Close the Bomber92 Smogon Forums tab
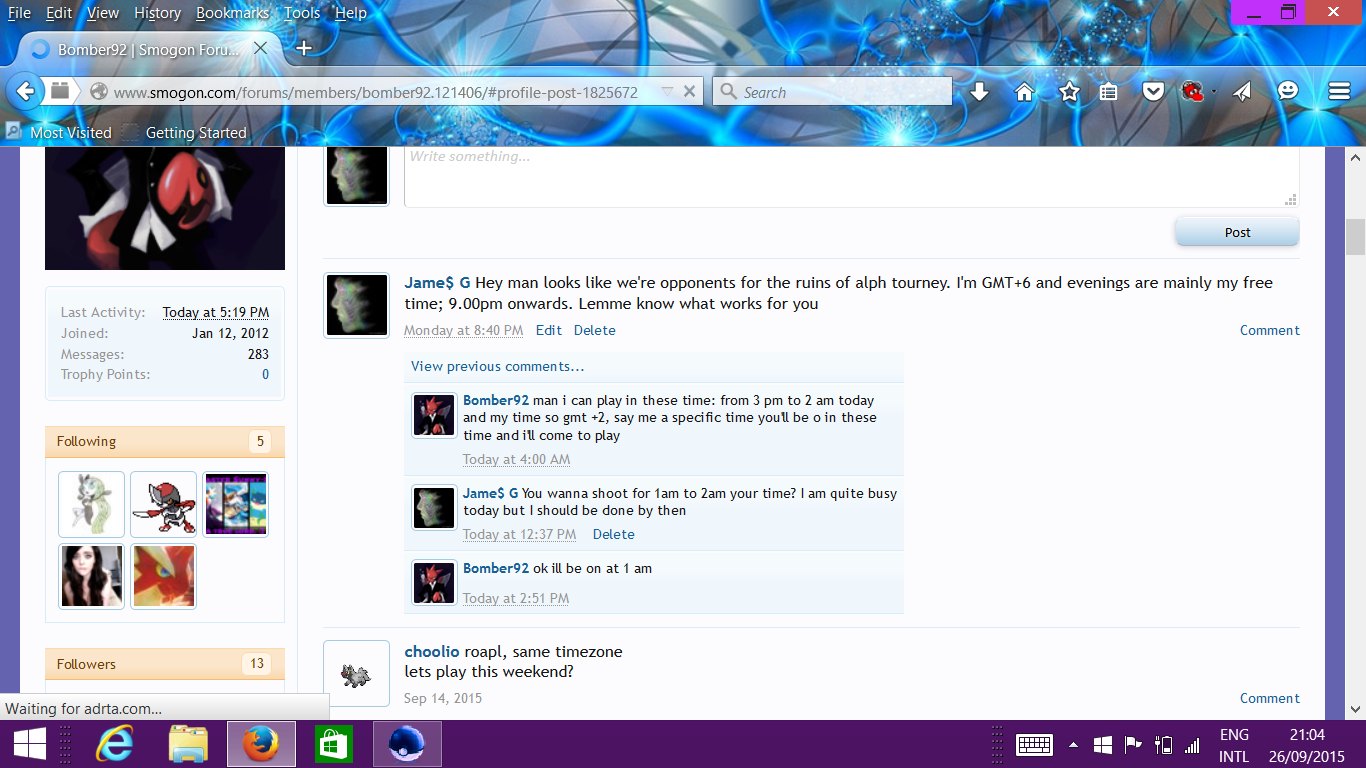 click(260, 48)
